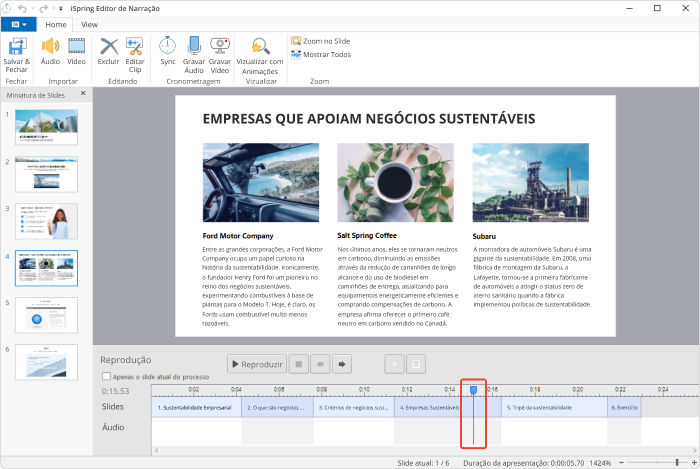700x469 pixels.
Task: Click Slide atual: 1 / 6 status text
Action: pos(423,463)
